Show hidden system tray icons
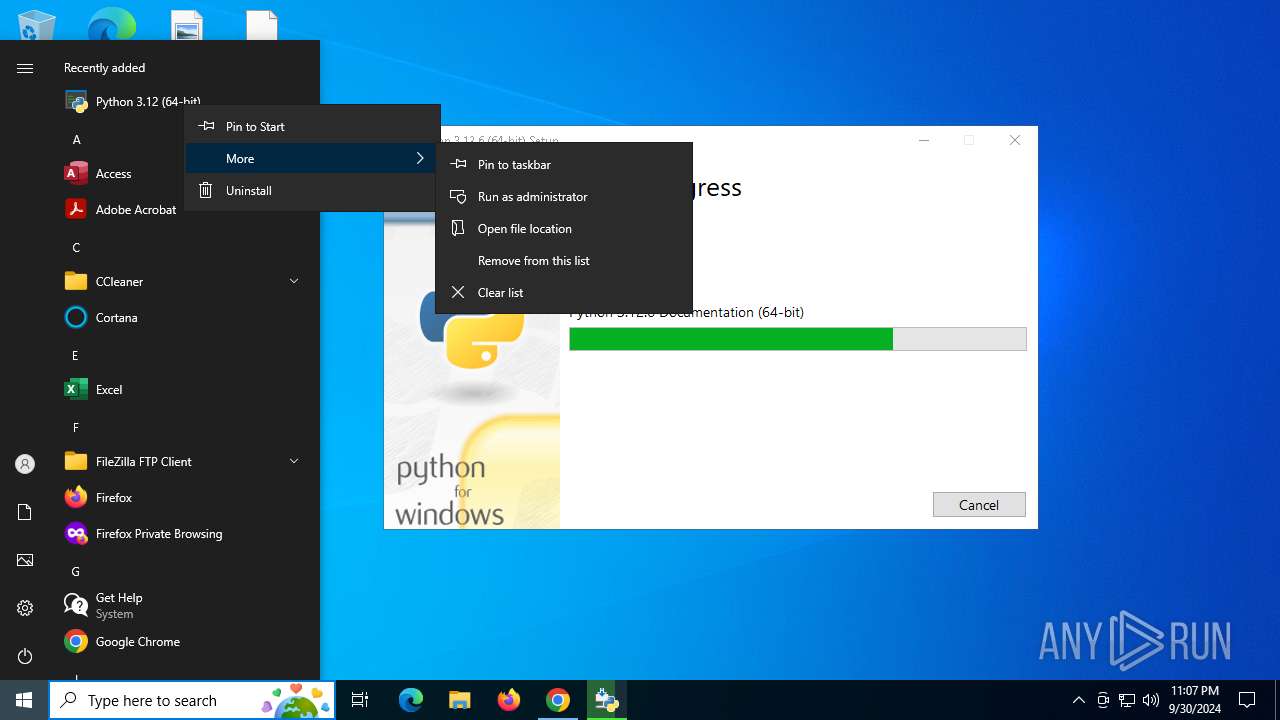The width and height of the screenshot is (1280, 720). tap(1078, 700)
